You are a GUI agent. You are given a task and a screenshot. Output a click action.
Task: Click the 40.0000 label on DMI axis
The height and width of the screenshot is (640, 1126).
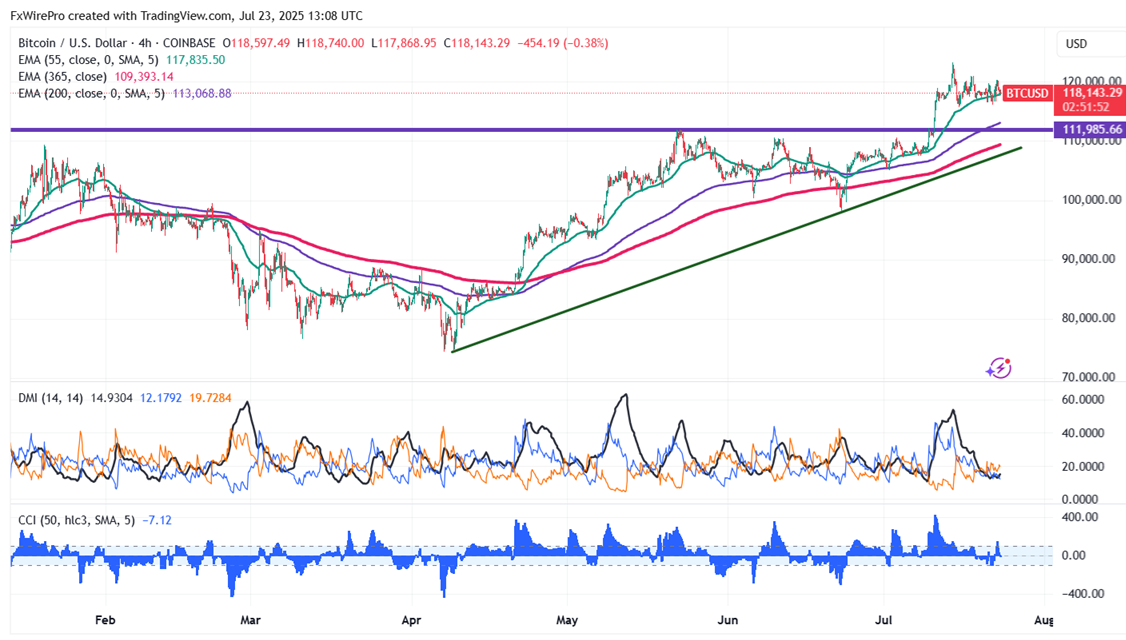click(x=1083, y=433)
